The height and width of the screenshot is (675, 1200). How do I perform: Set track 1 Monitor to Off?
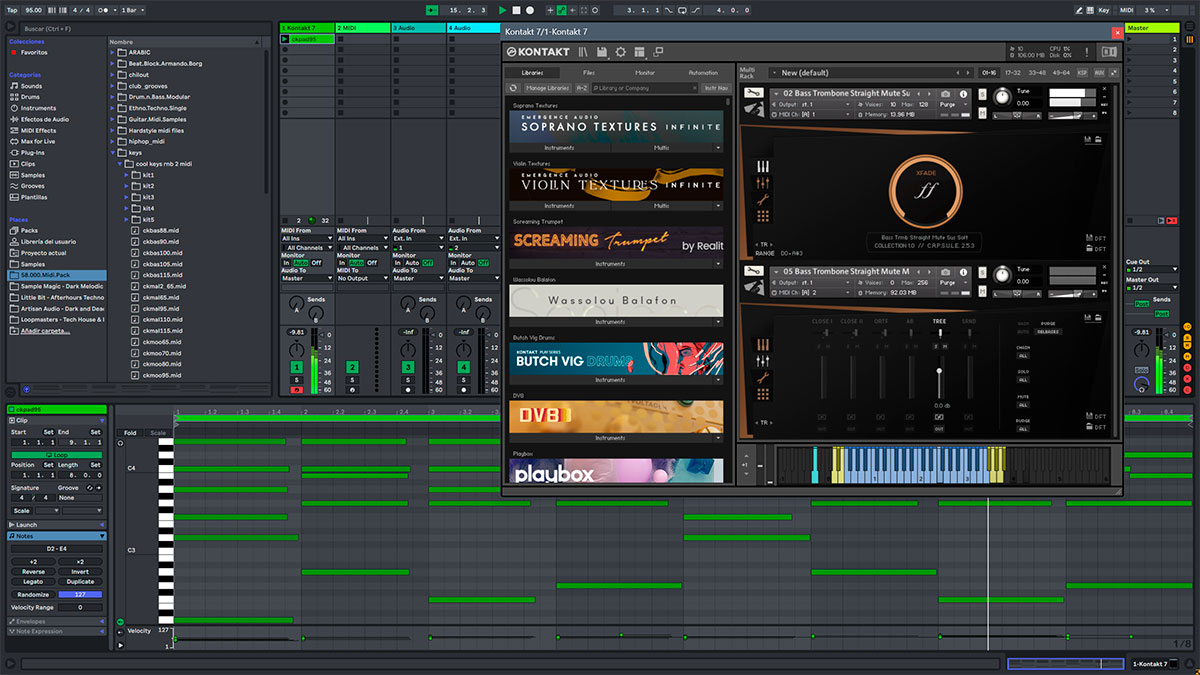coord(317,263)
